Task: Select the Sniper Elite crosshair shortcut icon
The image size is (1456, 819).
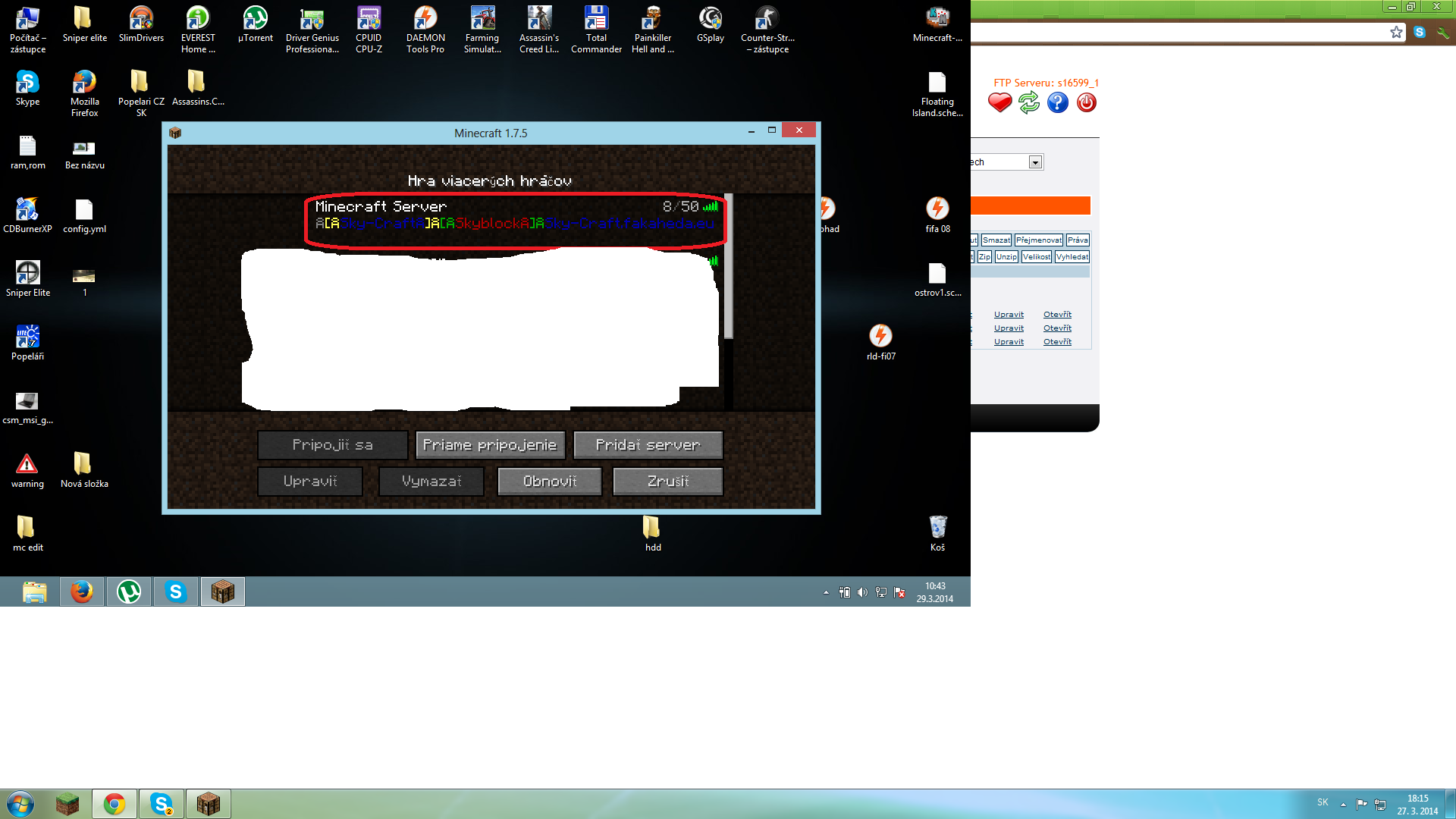Action: [x=28, y=280]
